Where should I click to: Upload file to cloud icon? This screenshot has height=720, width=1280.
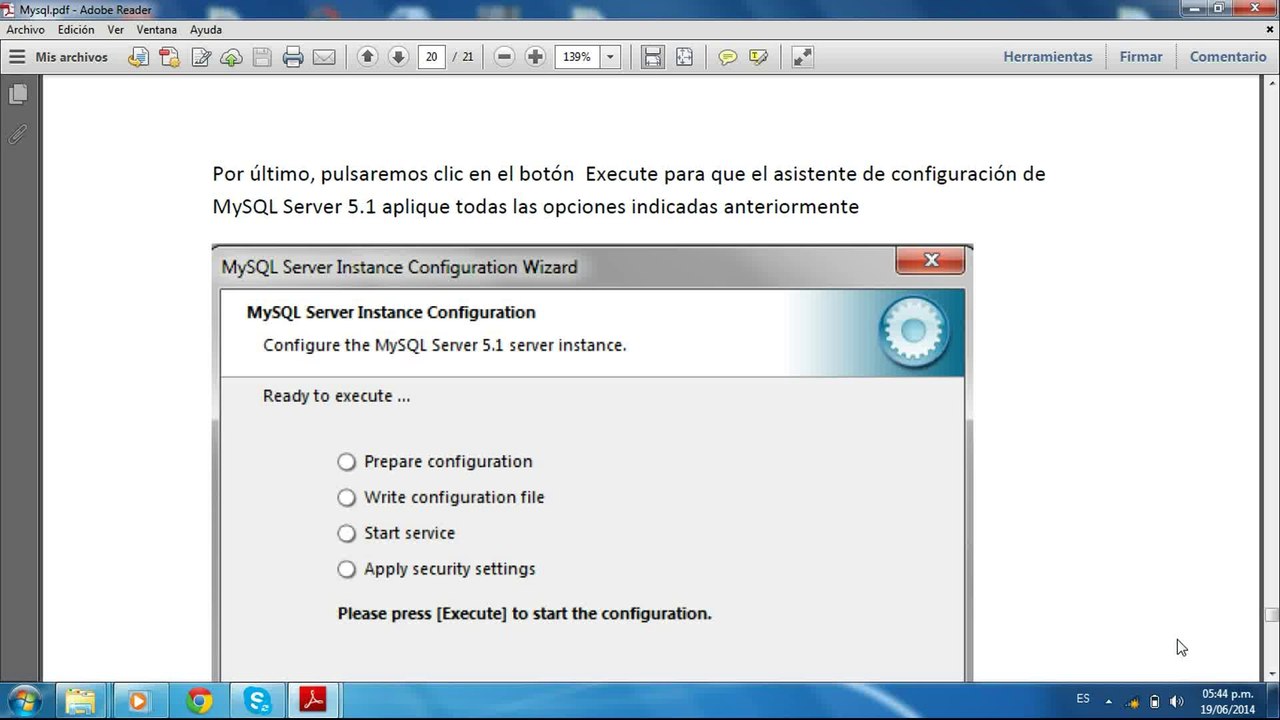231,57
